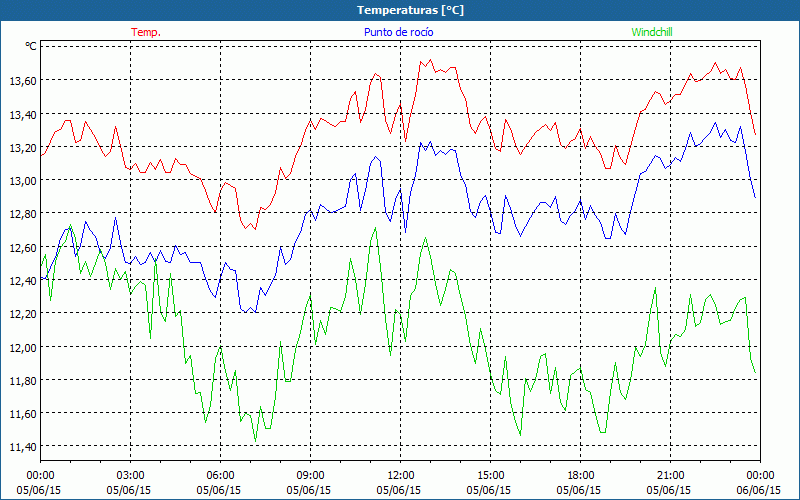Select the 06:00 time axis label
Image resolution: width=800 pixels, height=500 pixels.
(220, 476)
